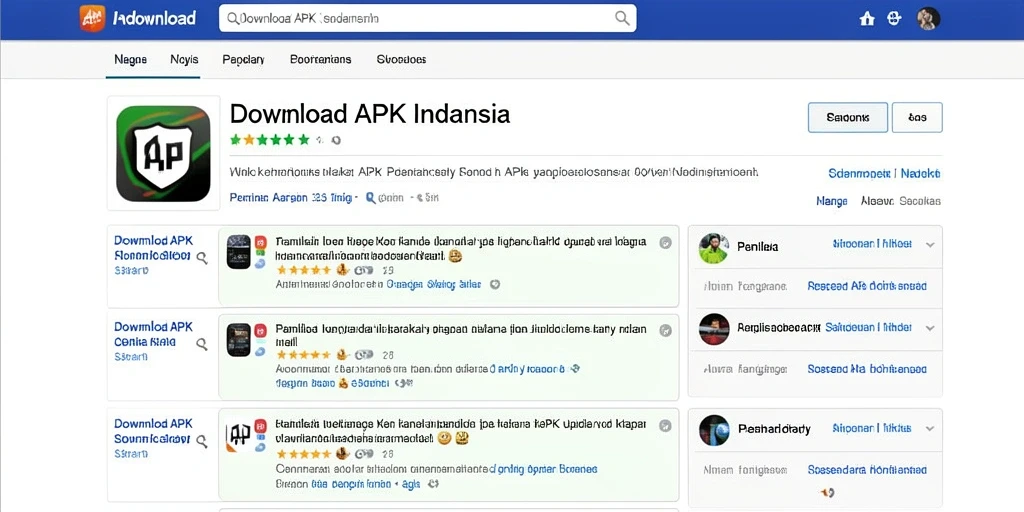Open the Rerplisobeoack user avatar
The image size is (1024, 512).
click(713, 329)
